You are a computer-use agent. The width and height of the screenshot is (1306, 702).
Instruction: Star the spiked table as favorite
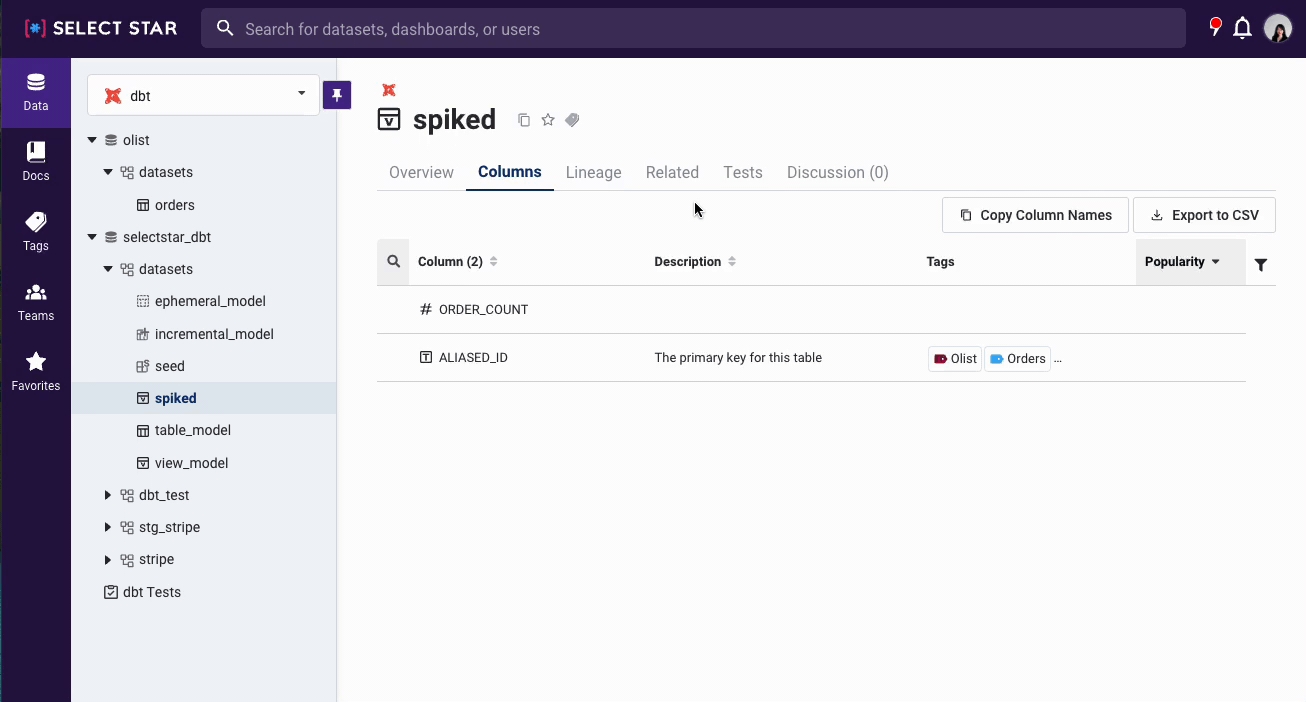548,120
